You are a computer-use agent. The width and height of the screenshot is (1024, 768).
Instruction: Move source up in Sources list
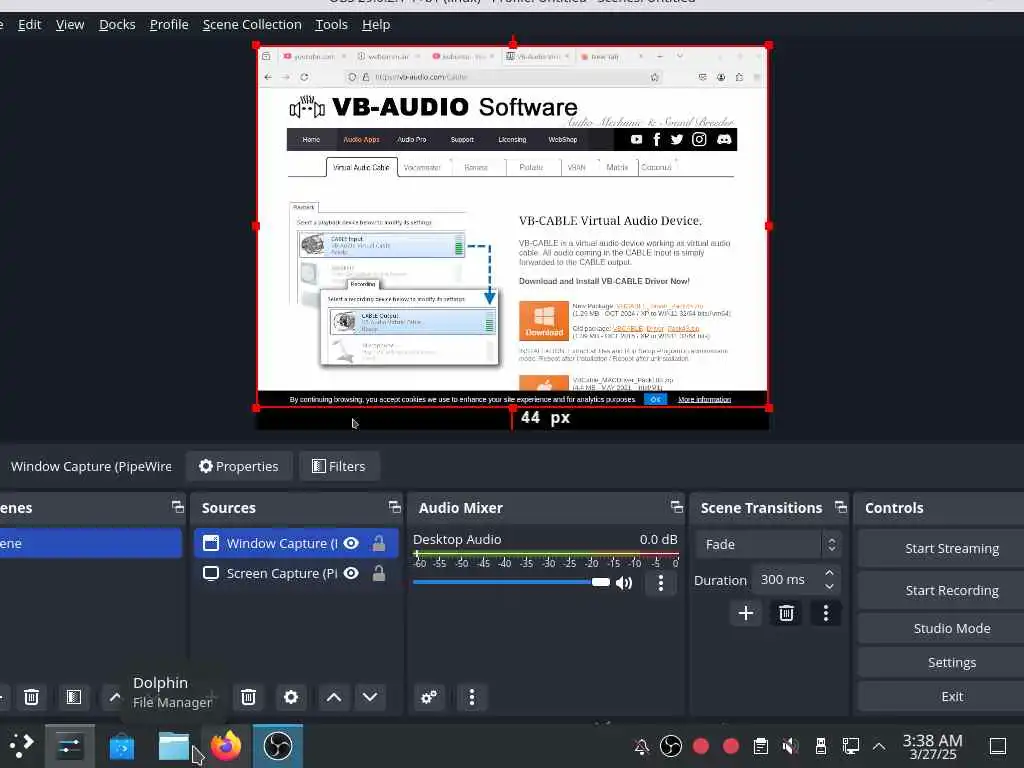(334, 697)
